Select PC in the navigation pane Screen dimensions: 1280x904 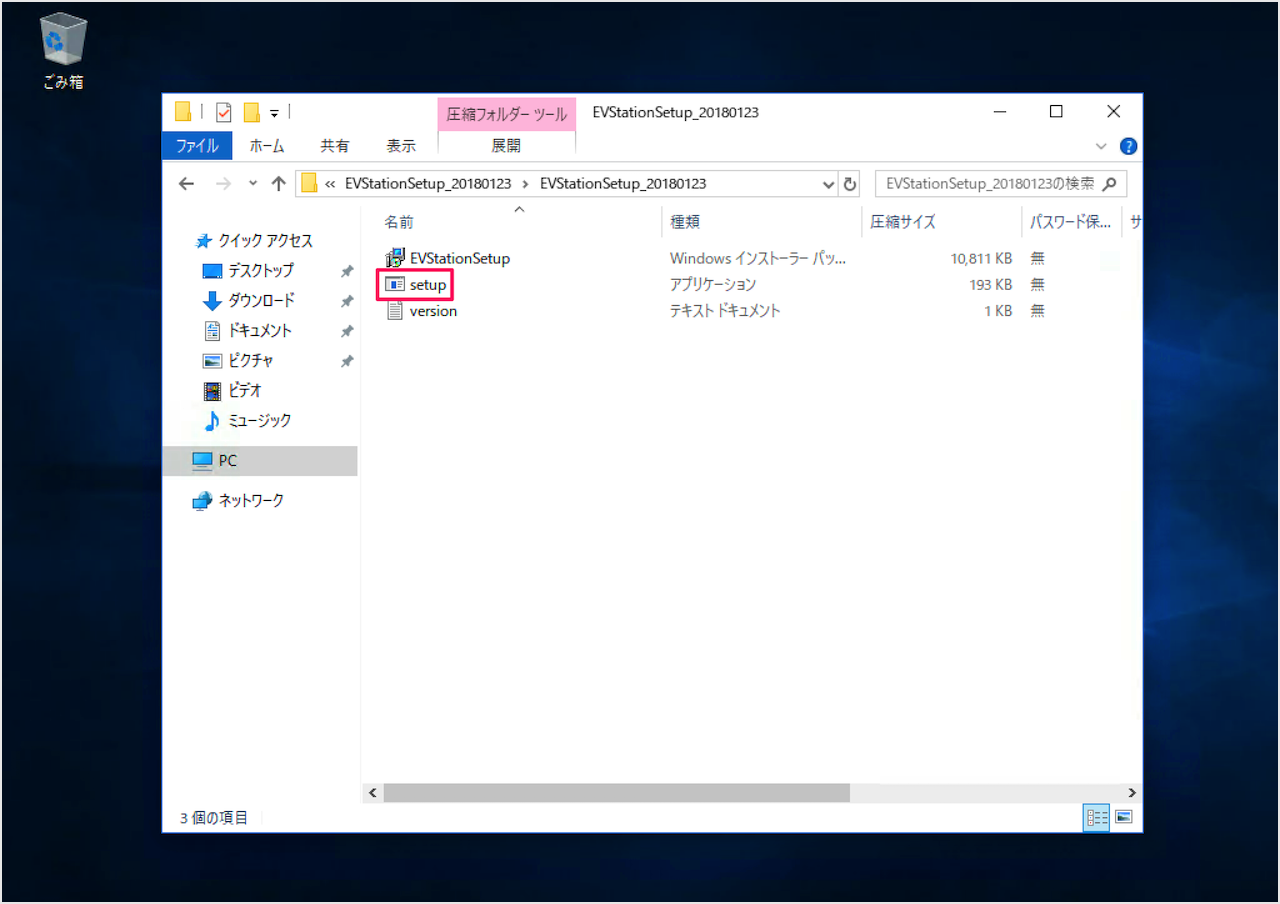tap(259, 461)
